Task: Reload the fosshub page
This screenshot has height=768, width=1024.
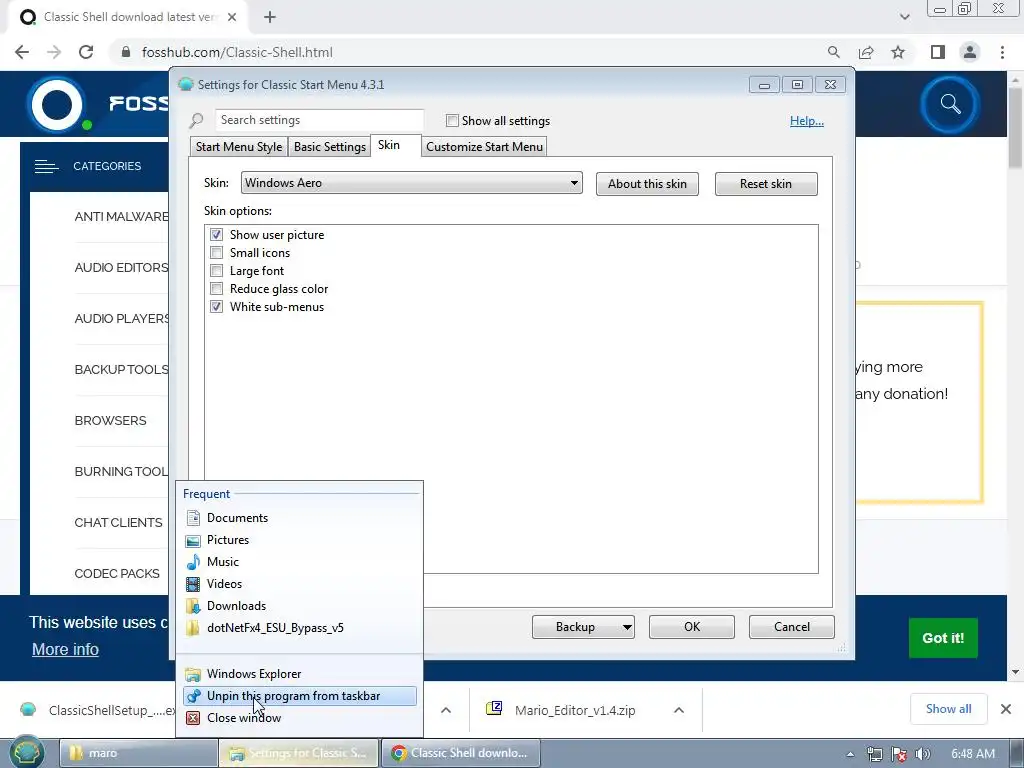Action: [86, 52]
